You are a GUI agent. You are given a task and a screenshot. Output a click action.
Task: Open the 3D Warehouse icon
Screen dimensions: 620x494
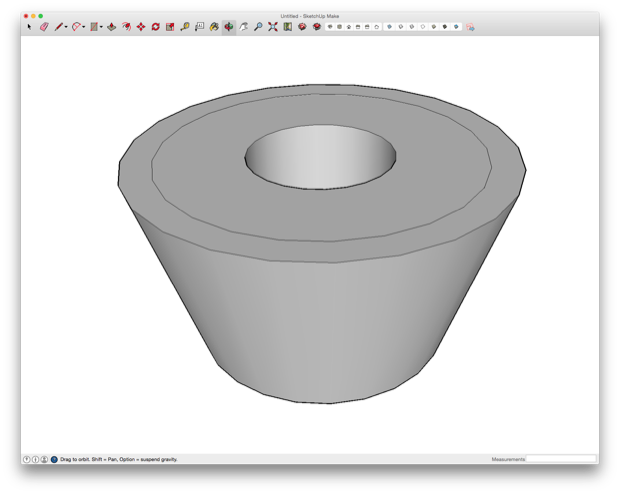click(302, 27)
